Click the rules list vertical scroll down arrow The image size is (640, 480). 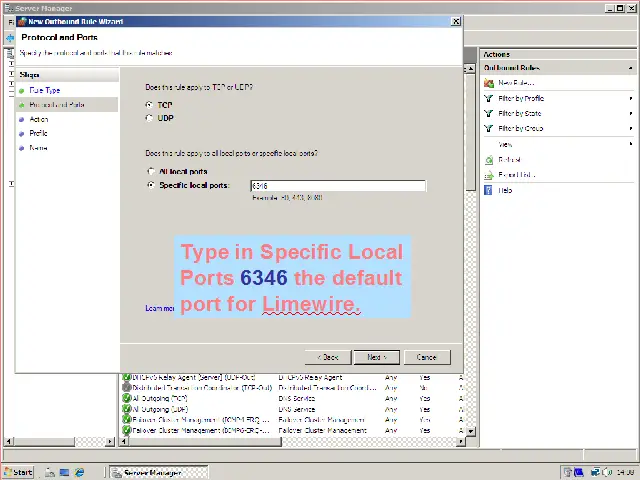[471, 431]
